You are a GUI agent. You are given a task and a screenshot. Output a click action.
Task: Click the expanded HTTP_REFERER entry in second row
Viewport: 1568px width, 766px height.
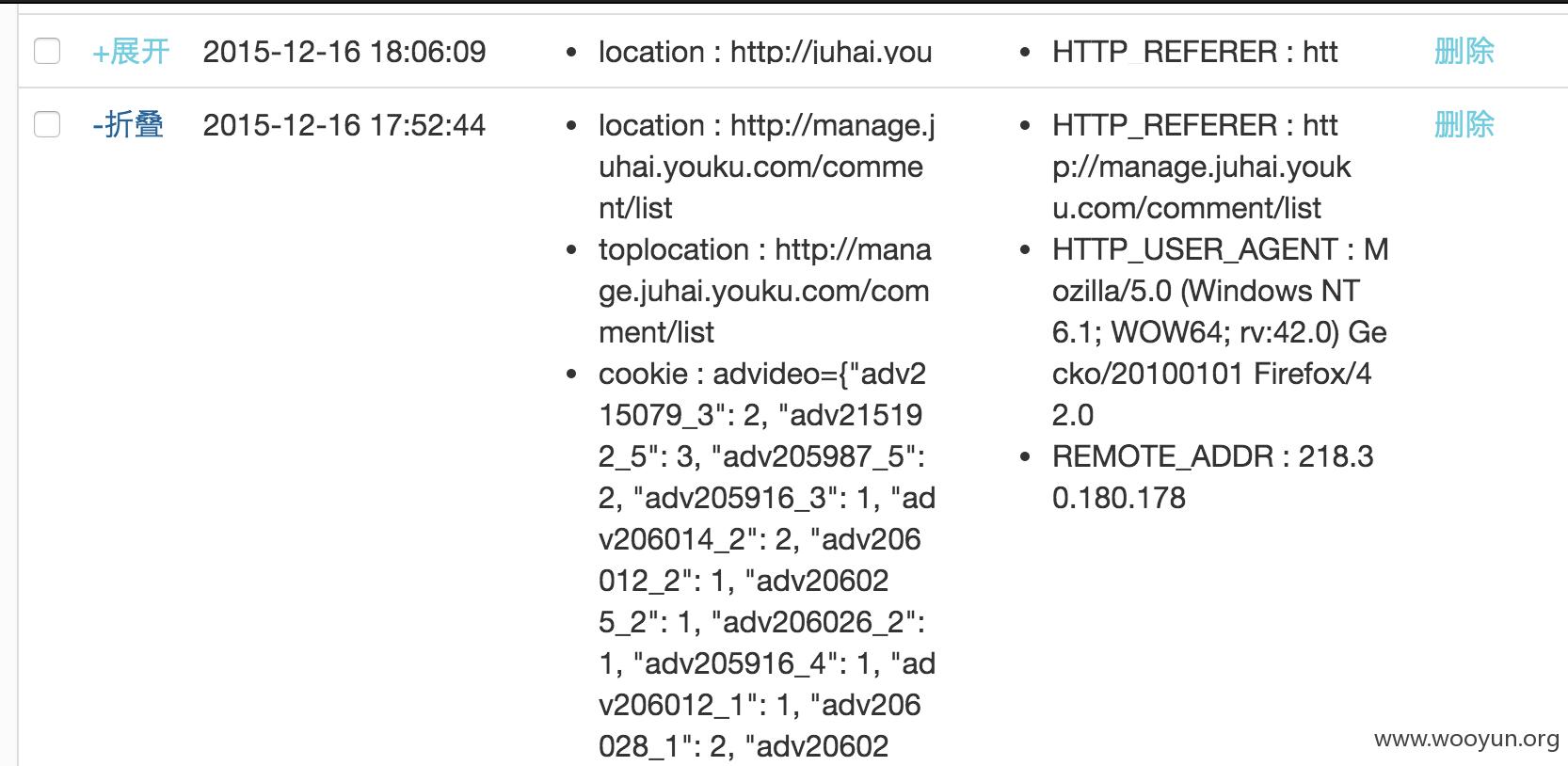pos(1202,167)
